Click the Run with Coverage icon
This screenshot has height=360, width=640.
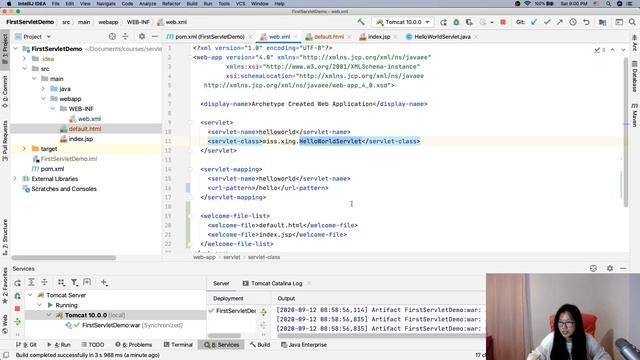coord(469,22)
